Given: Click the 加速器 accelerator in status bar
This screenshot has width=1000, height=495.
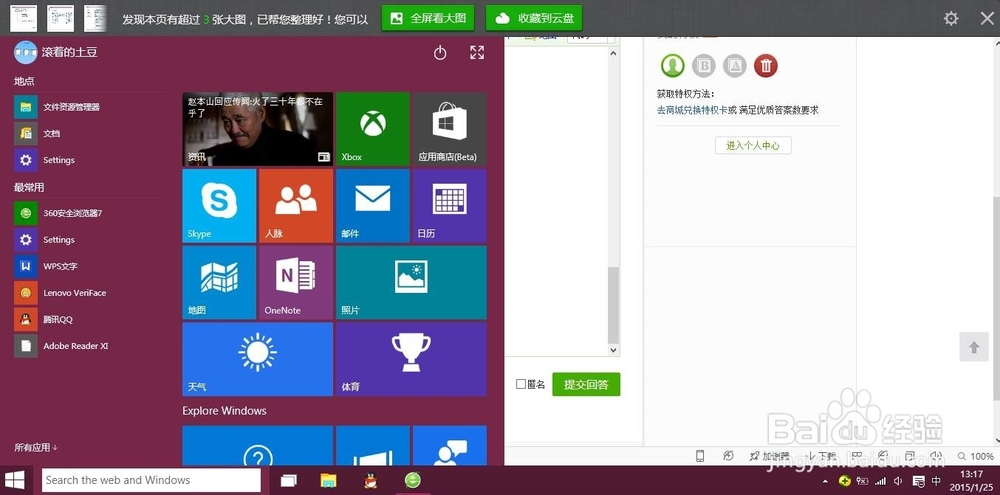Looking at the screenshot, I should pyautogui.click(x=769, y=456).
